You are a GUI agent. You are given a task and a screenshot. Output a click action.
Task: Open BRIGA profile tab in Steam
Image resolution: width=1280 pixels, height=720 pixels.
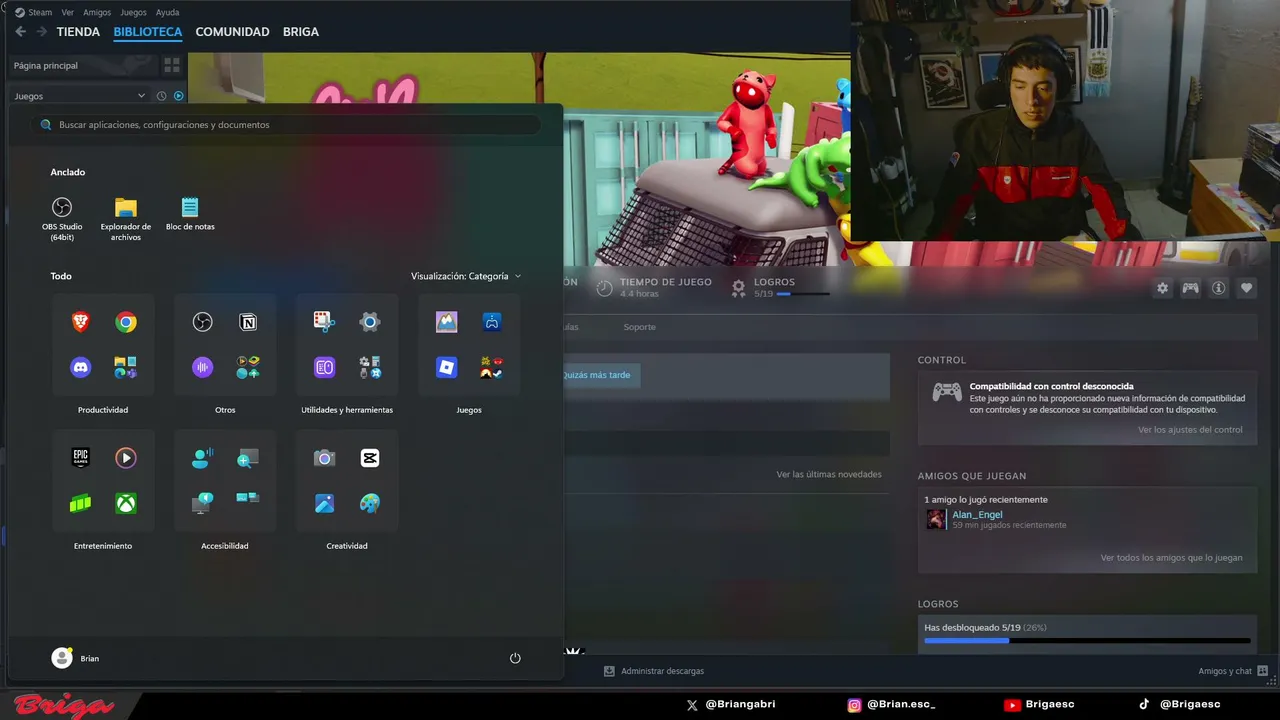coord(301,32)
